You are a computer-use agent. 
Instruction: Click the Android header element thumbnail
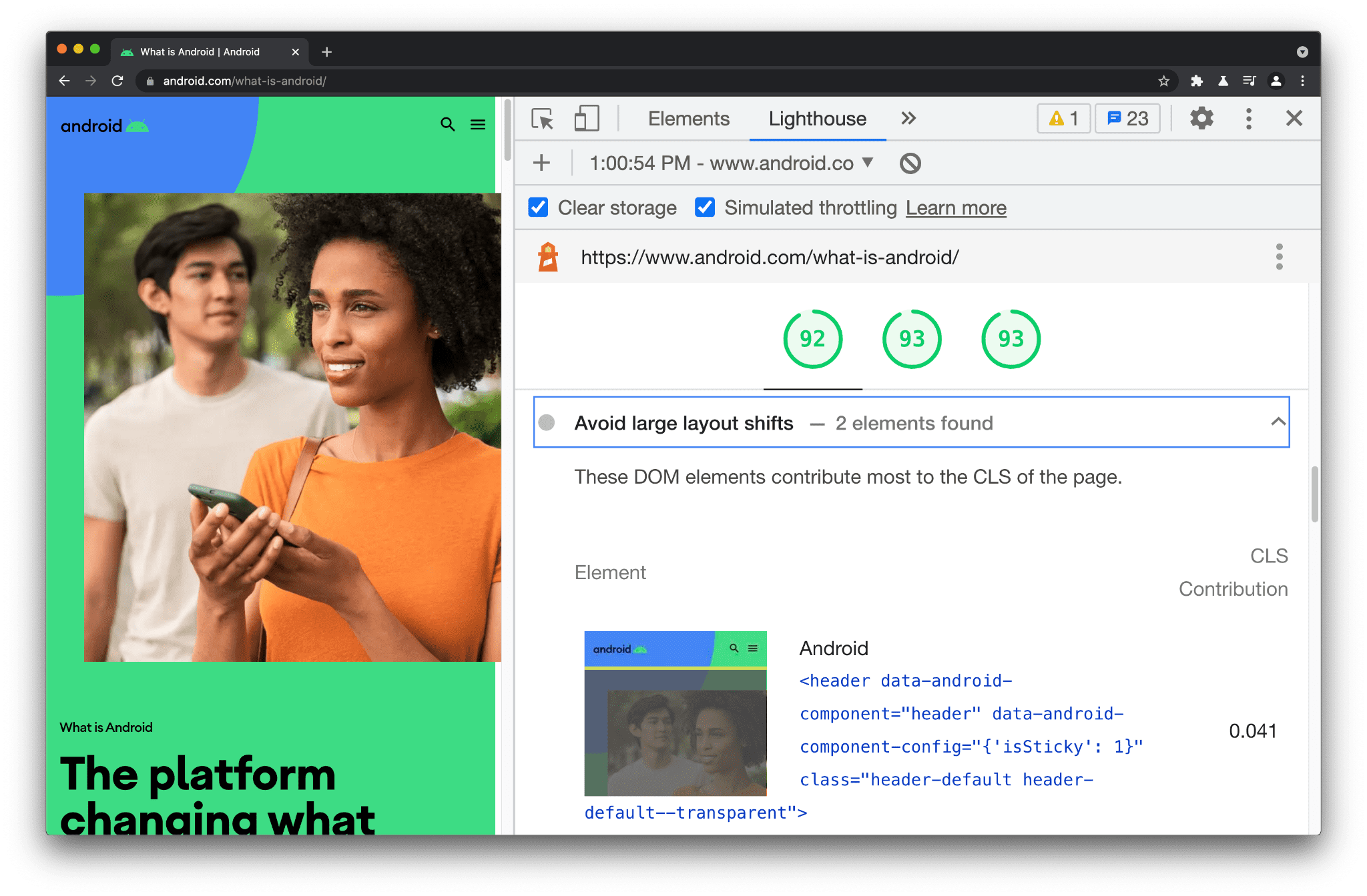click(676, 714)
